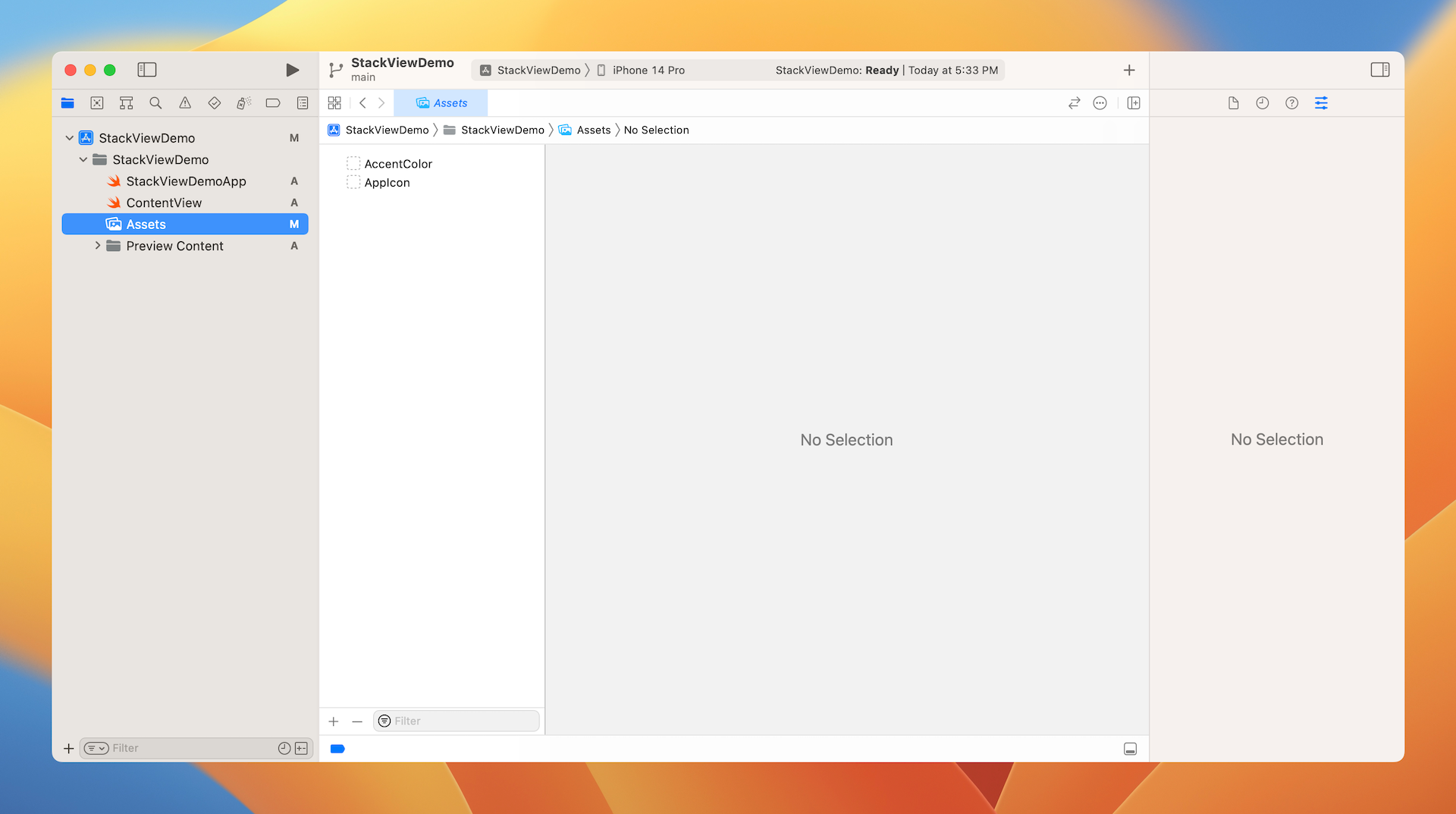Toggle the left navigator sidebar
Viewport: 1456px width, 814px height.
[x=146, y=70]
